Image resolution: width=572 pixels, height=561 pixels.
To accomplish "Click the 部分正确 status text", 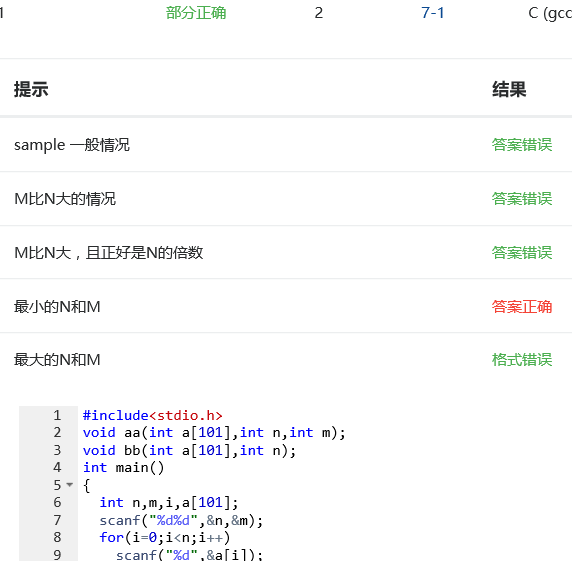I will pyautogui.click(x=196, y=13).
